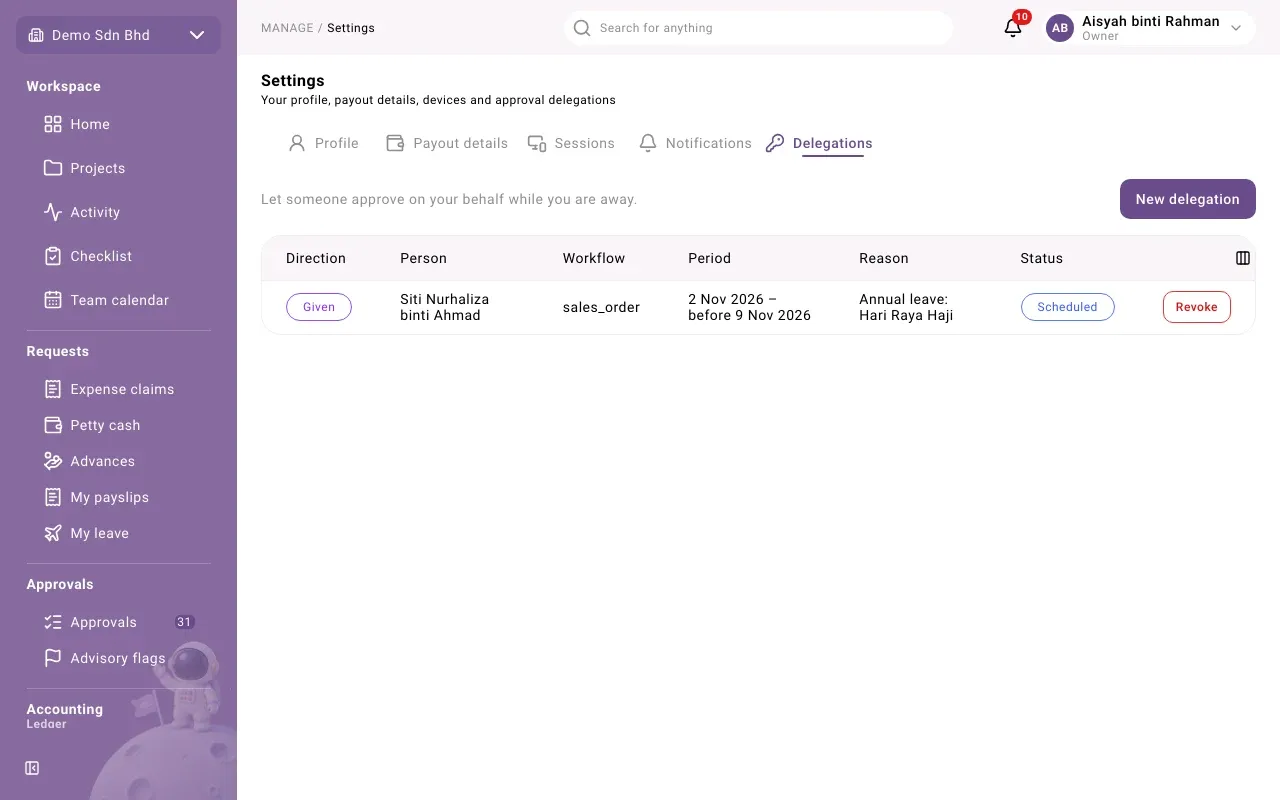This screenshot has height=800, width=1280.
Task: Click the sales_order workflow cell
Action: [601, 307]
